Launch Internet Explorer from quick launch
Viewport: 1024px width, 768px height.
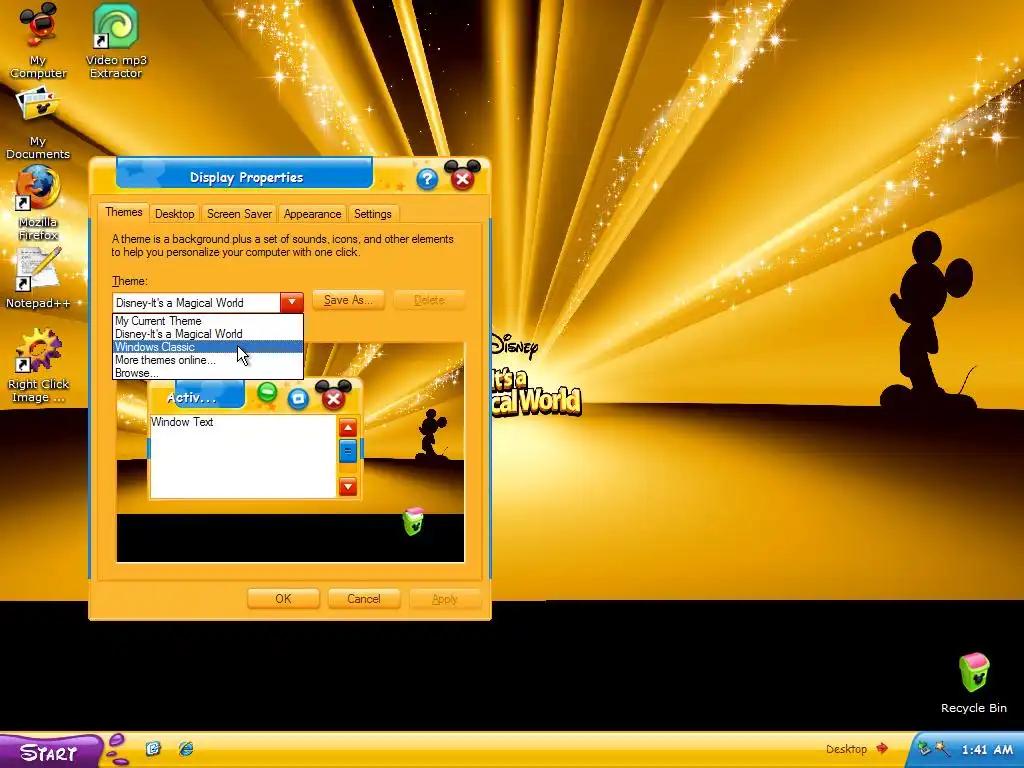(186, 748)
